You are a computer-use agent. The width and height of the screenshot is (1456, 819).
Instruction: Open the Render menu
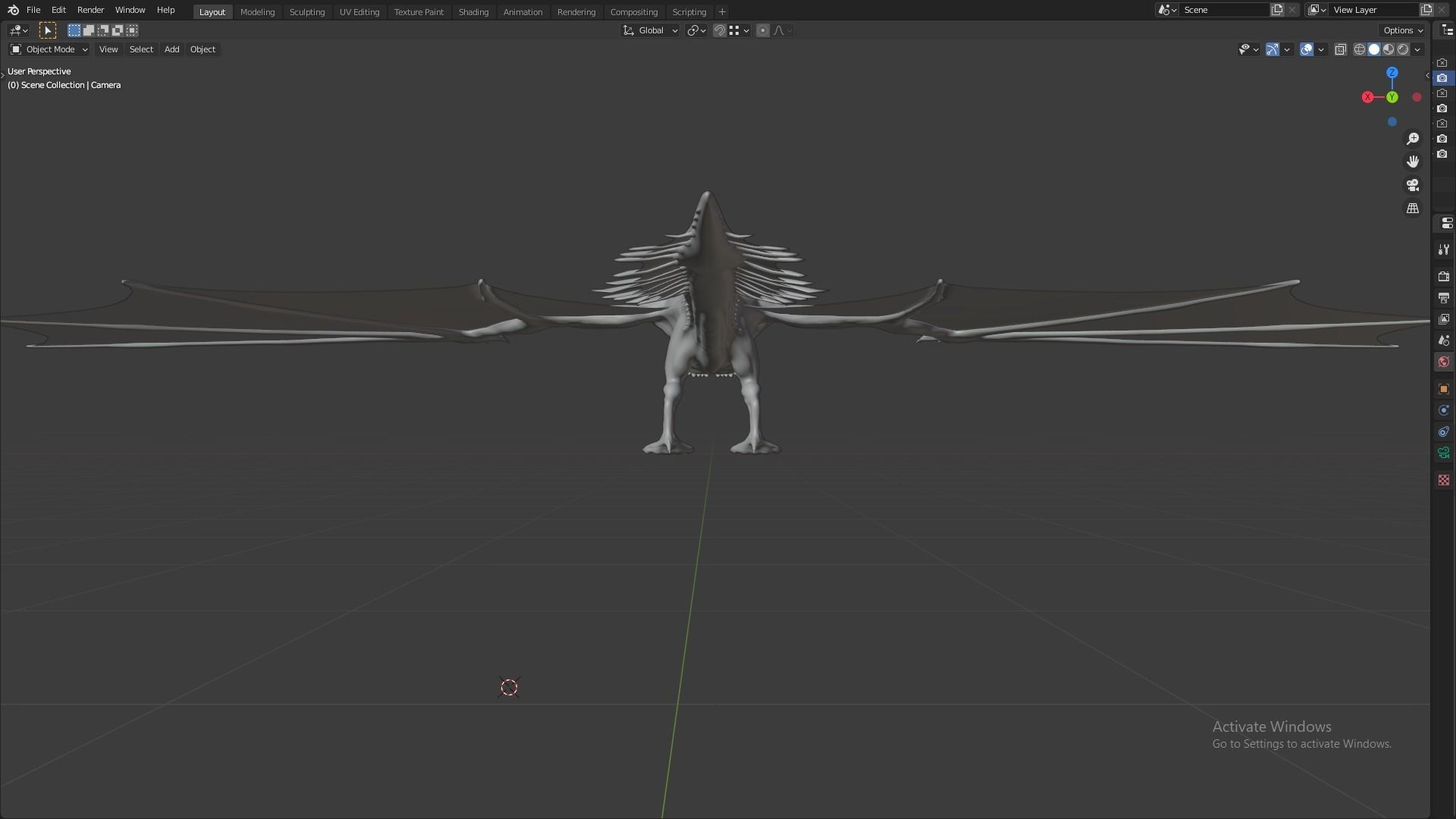coord(90,10)
